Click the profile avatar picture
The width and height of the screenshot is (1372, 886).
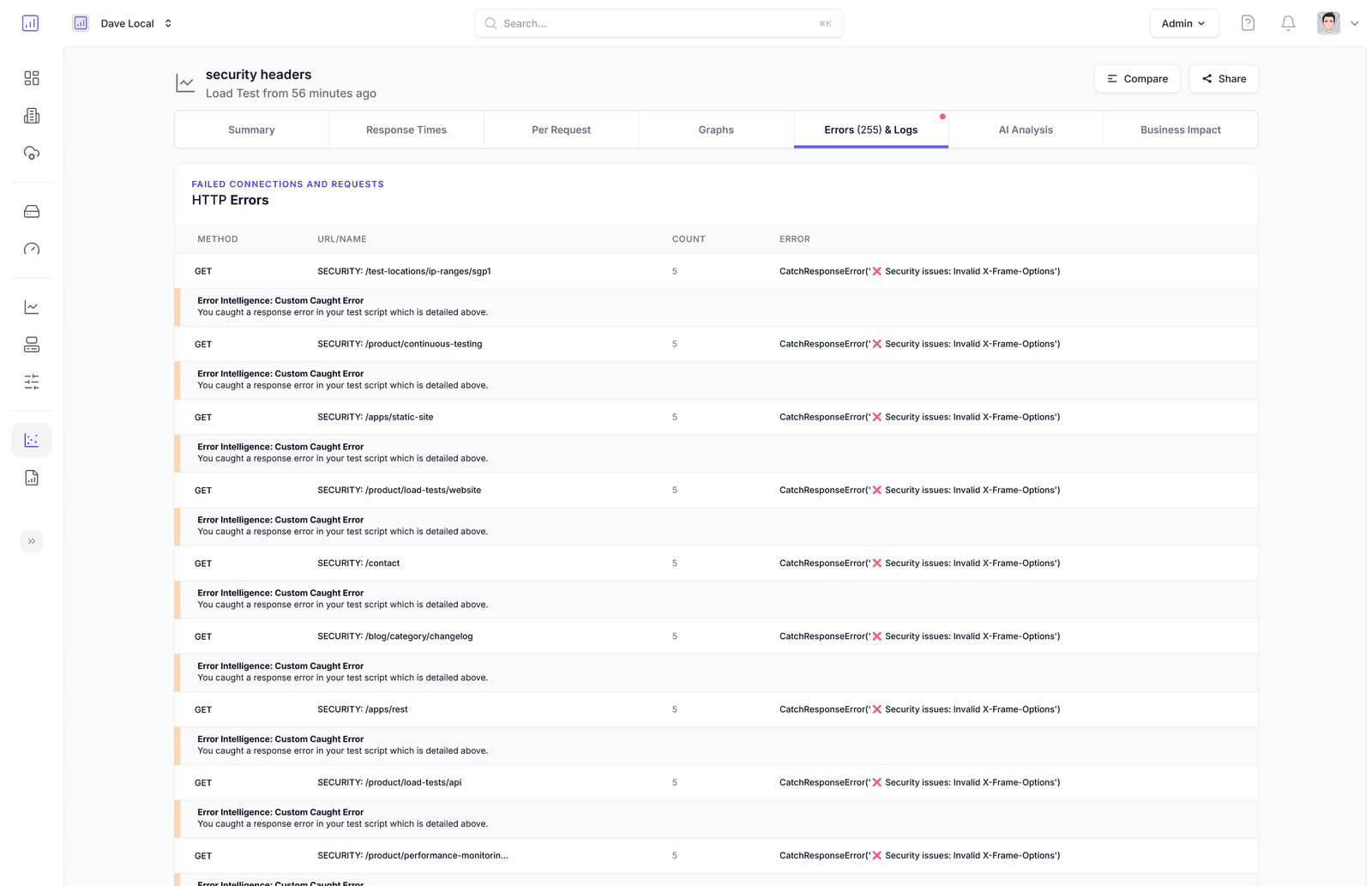click(1327, 22)
